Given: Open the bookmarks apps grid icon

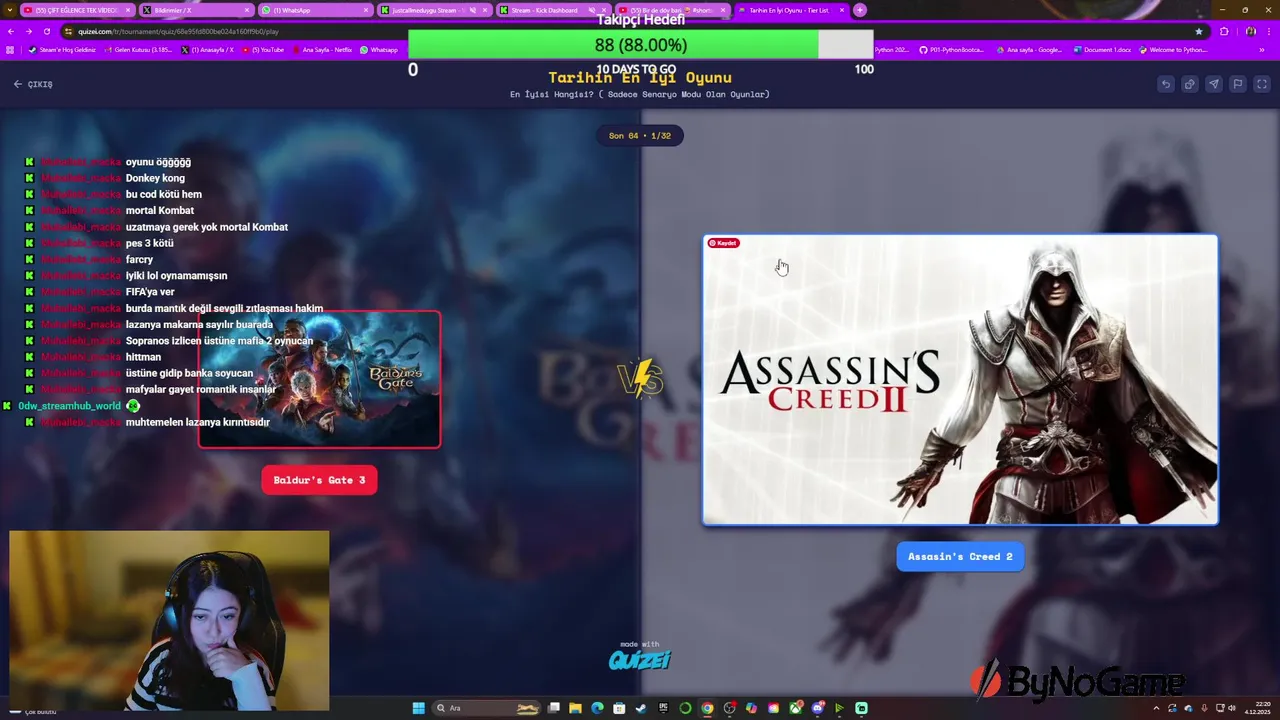Looking at the screenshot, I should [11, 50].
